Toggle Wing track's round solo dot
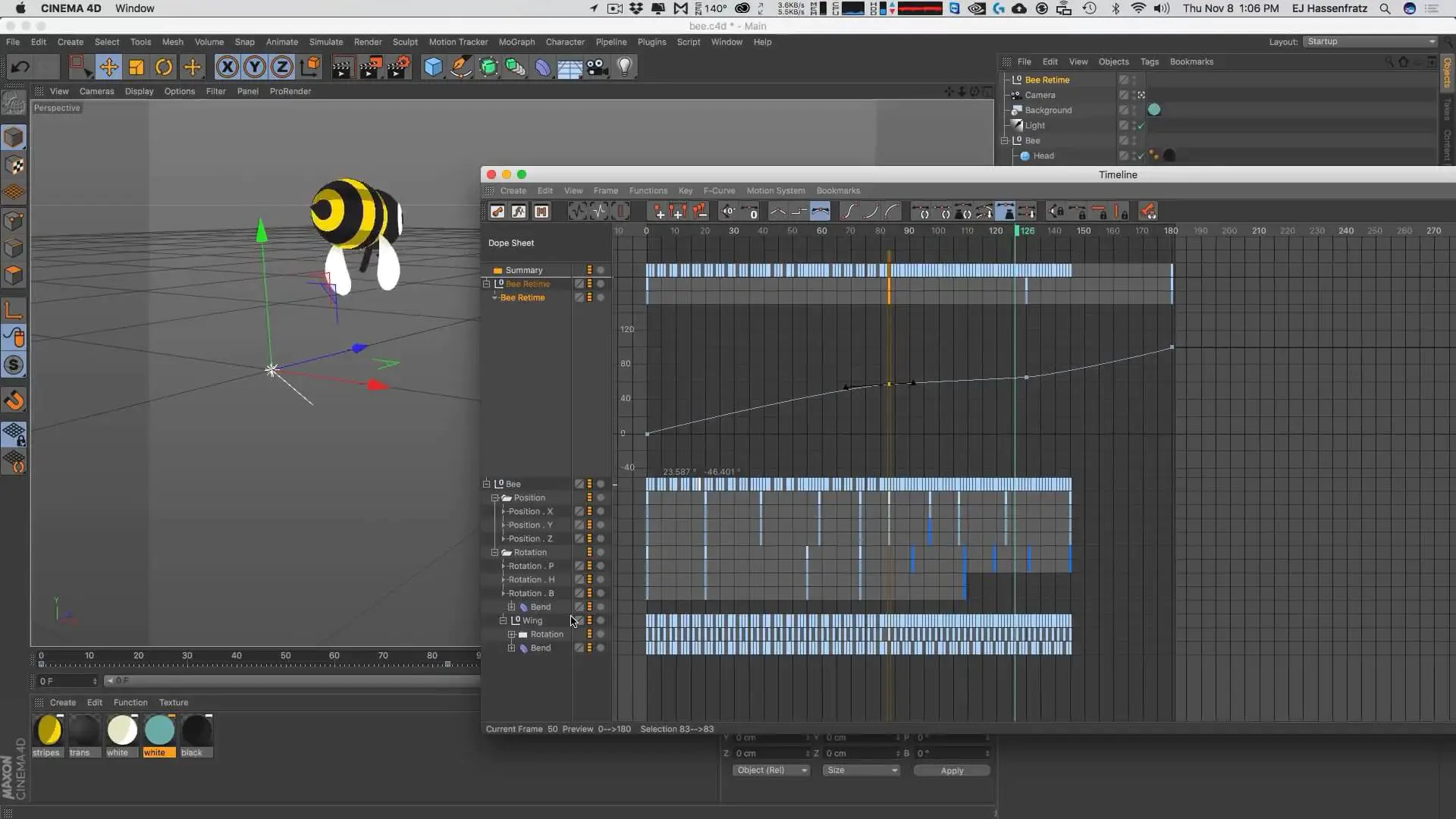The width and height of the screenshot is (1456, 819). (x=601, y=620)
